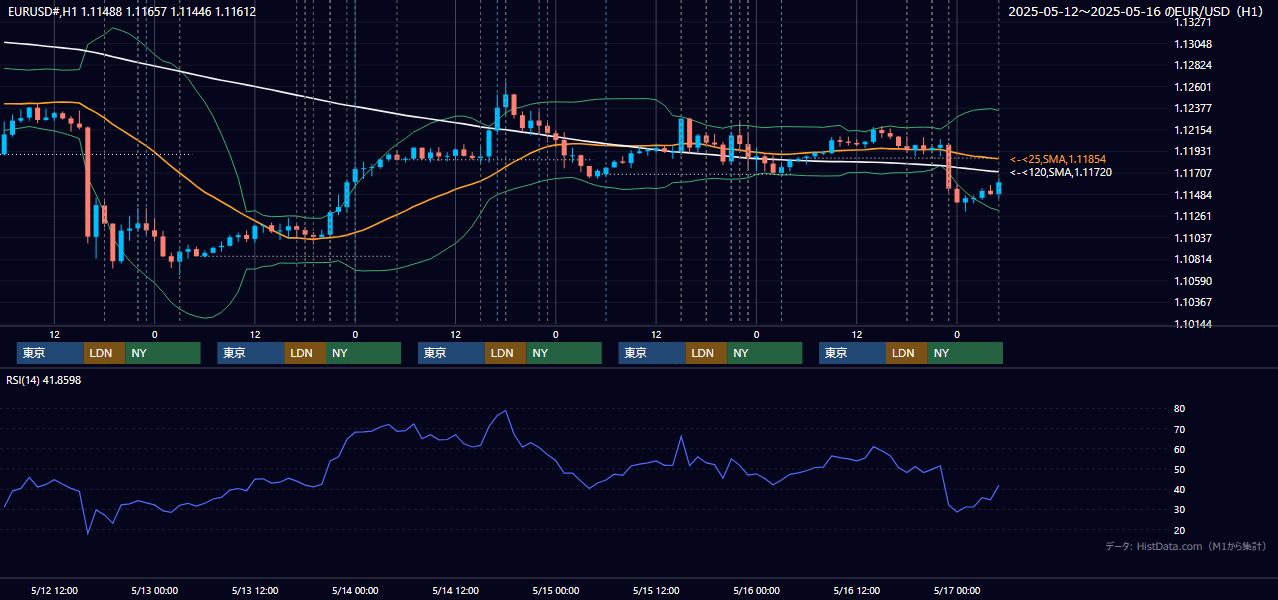This screenshot has width=1278, height=600.
Task: Click the 5/16 12:00 date label
Action: coord(857,590)
